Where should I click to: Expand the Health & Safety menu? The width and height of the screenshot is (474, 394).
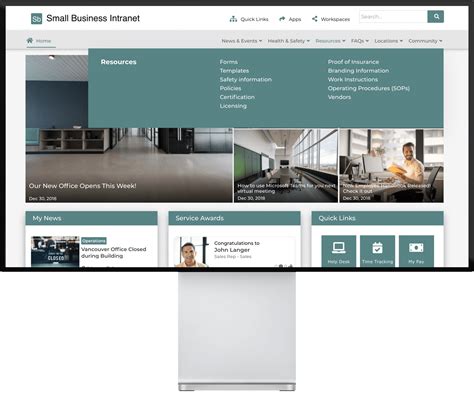click(289, 41)
